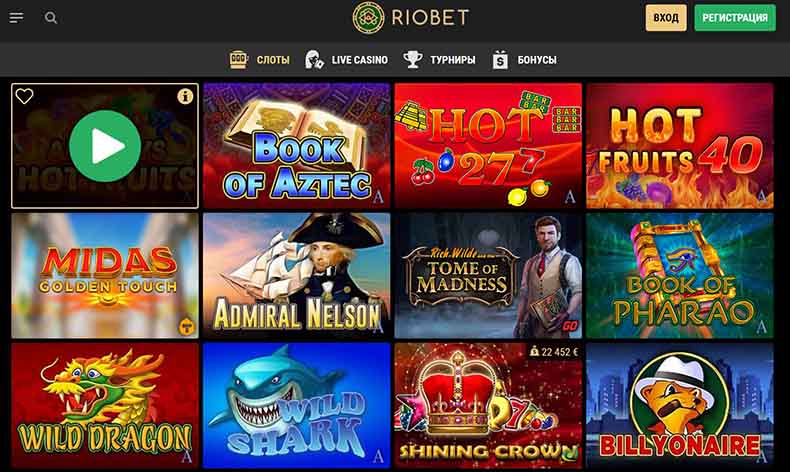Go to the Турниры tab
The image size is (790, 472).
point(452,60)
